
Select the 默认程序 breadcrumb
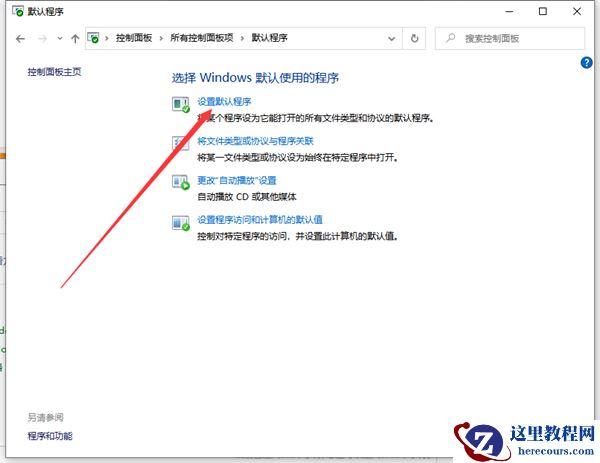(269, 38)
